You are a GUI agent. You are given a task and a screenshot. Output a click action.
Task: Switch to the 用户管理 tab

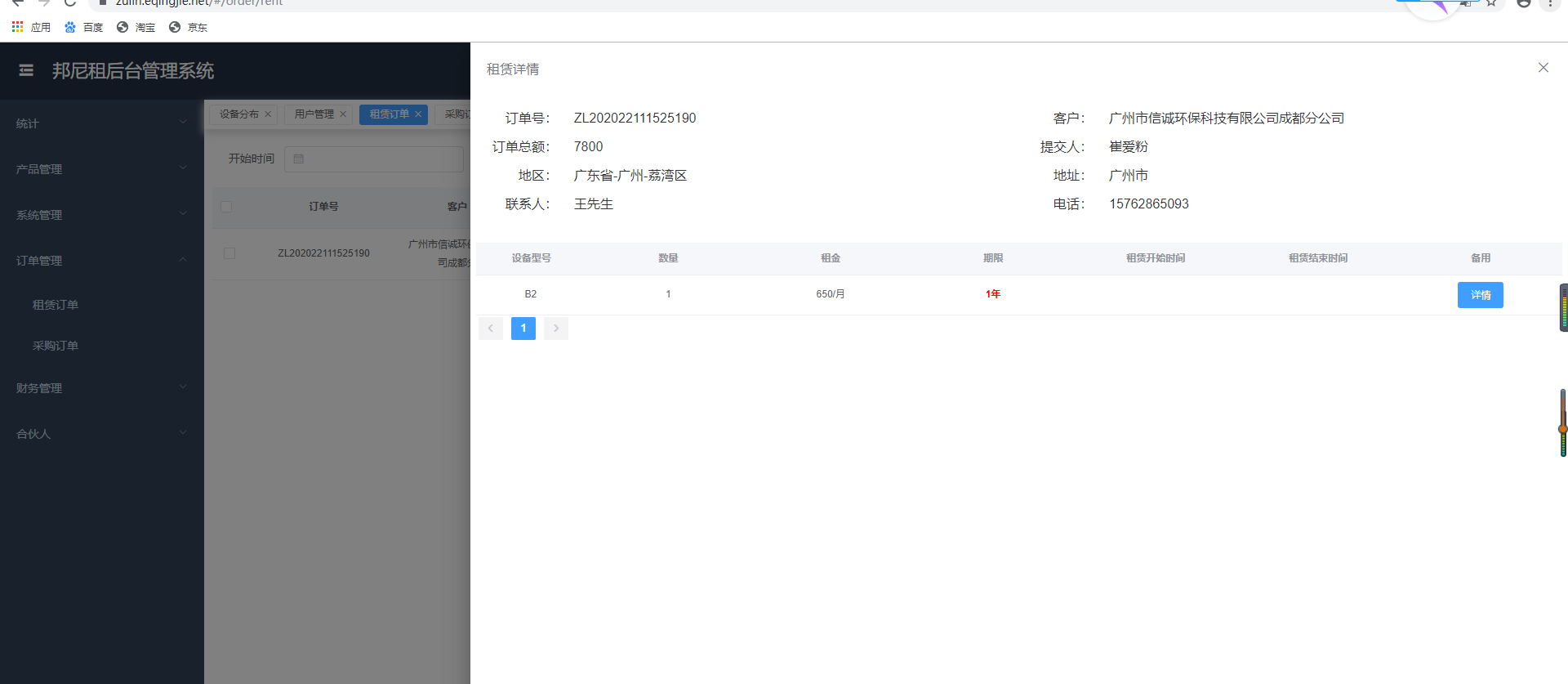[314, 114]
